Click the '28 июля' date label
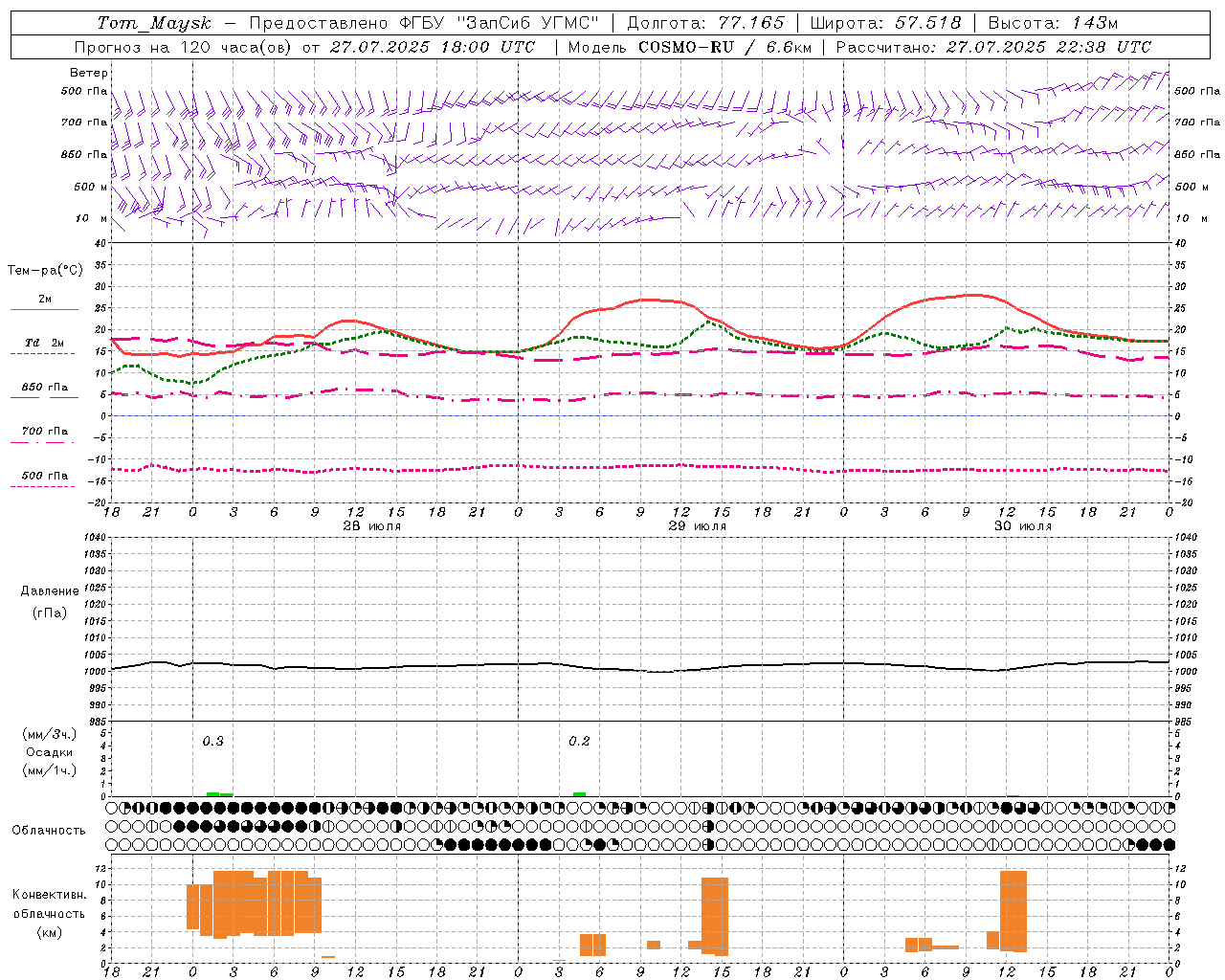1225x980 pixels. 372,526
